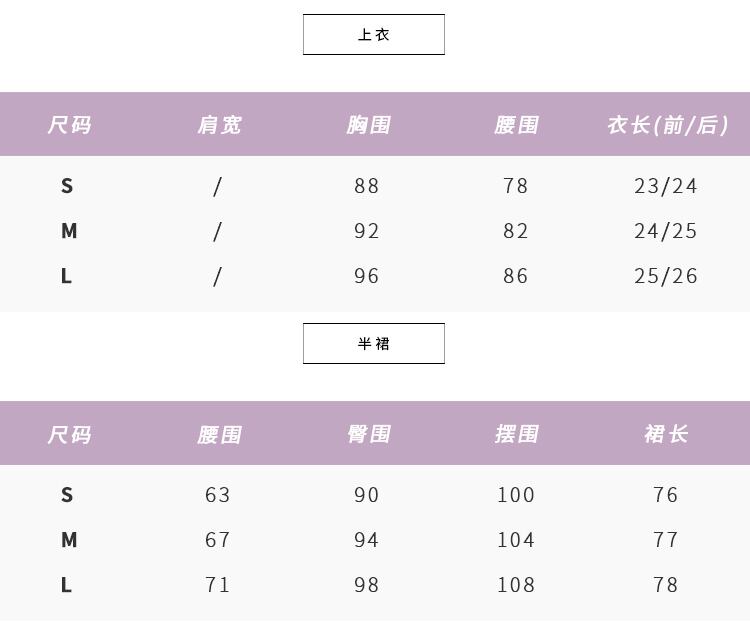This screenshot has height=623, width=750.
Task: Click the hem value 108
Action: coord(516,585)
